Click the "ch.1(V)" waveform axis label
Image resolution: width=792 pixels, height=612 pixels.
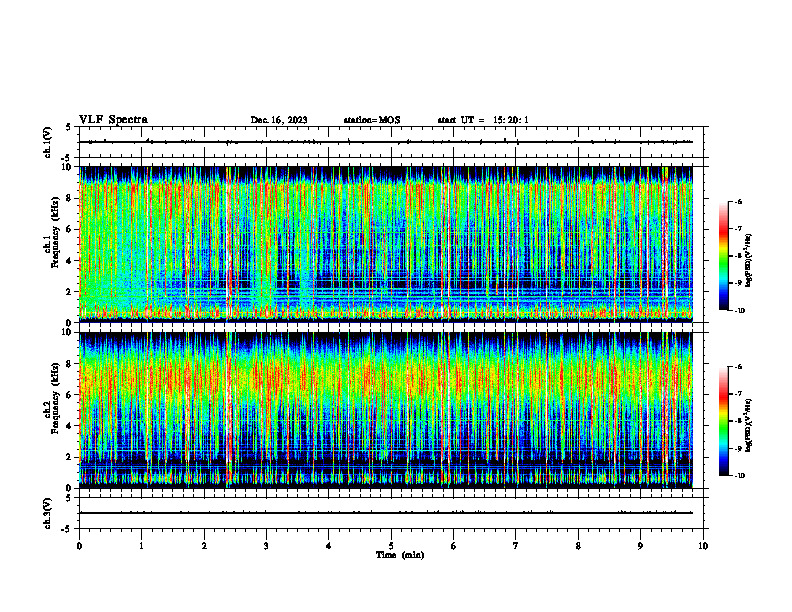coord(48,142)
